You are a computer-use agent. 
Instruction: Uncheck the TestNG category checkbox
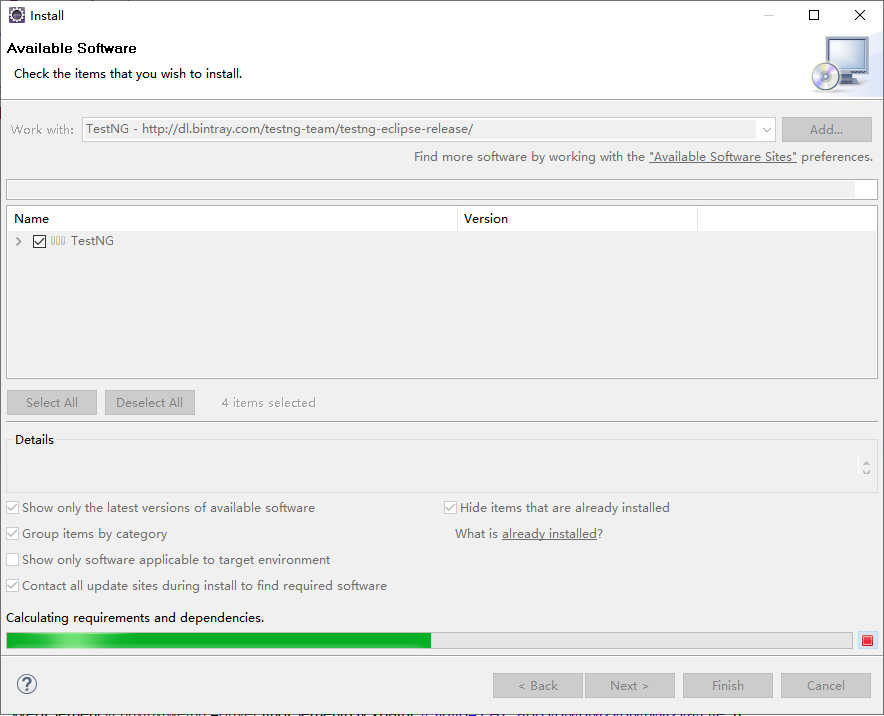[39, 241]
